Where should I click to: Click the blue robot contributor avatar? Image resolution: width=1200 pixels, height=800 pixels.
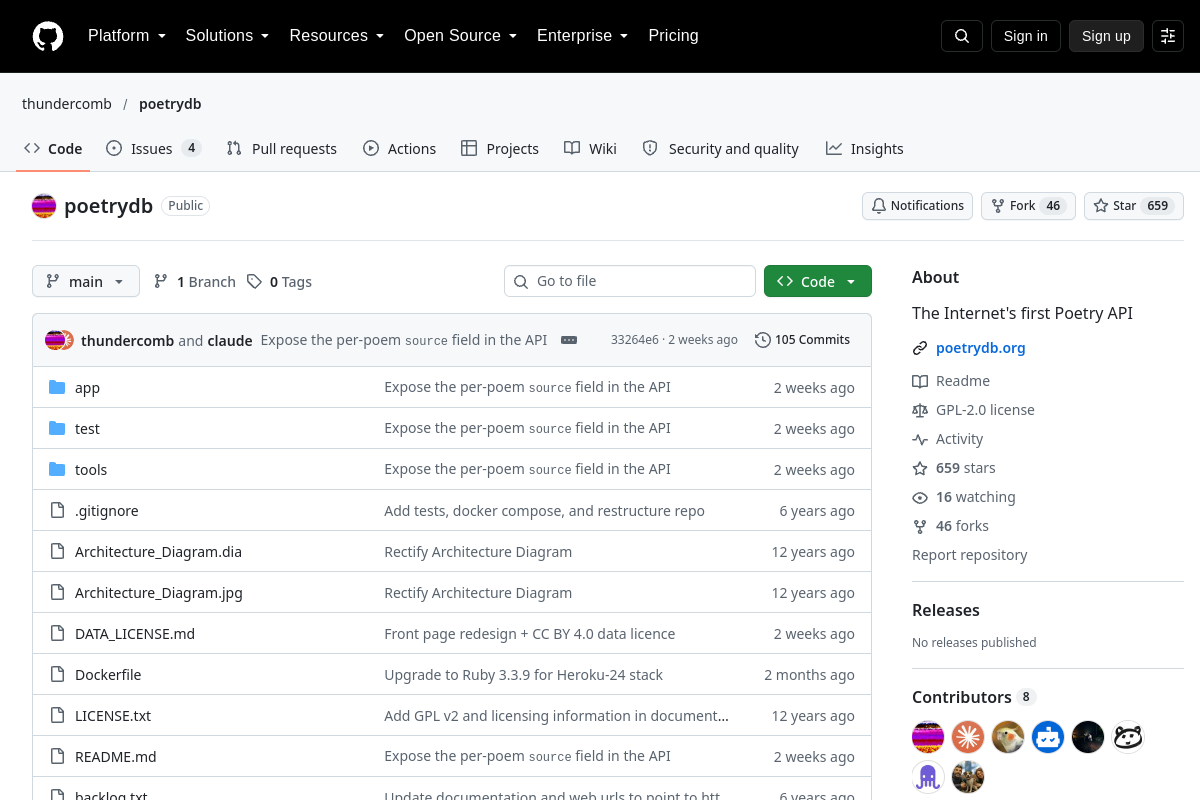tap(1048, 737)
